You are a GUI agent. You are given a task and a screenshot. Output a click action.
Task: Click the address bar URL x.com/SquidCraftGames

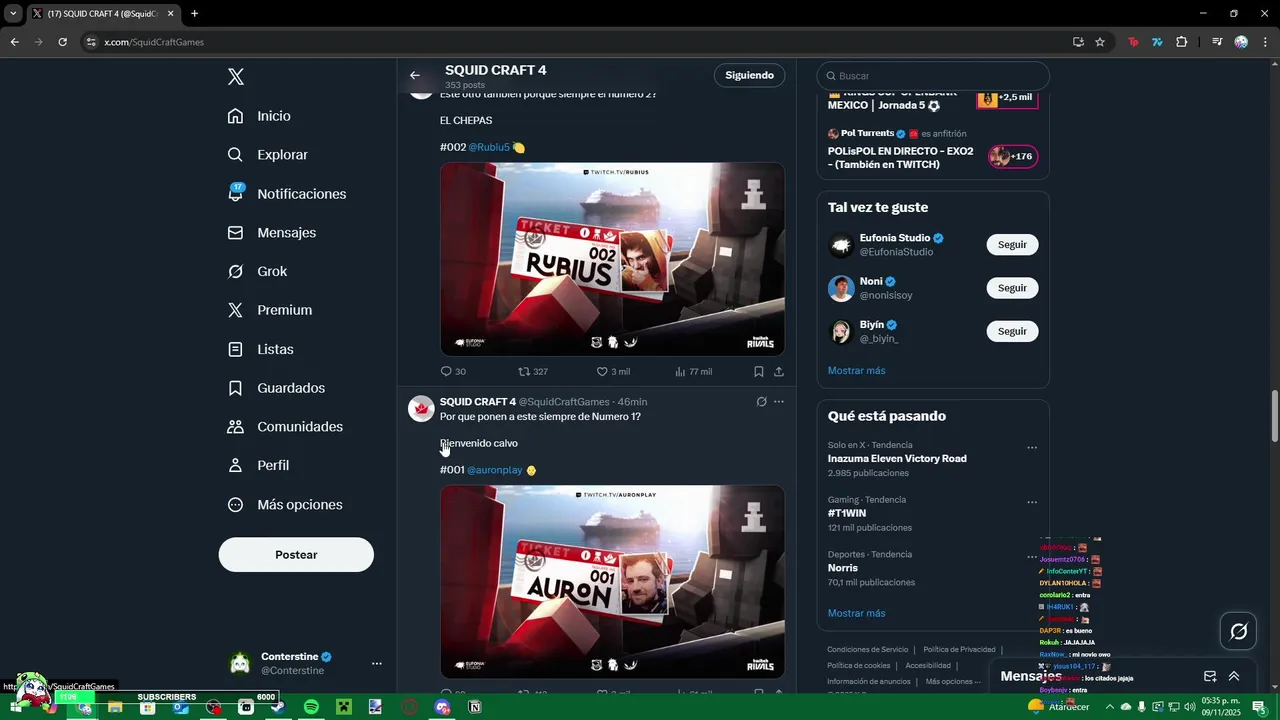[154, 42]
